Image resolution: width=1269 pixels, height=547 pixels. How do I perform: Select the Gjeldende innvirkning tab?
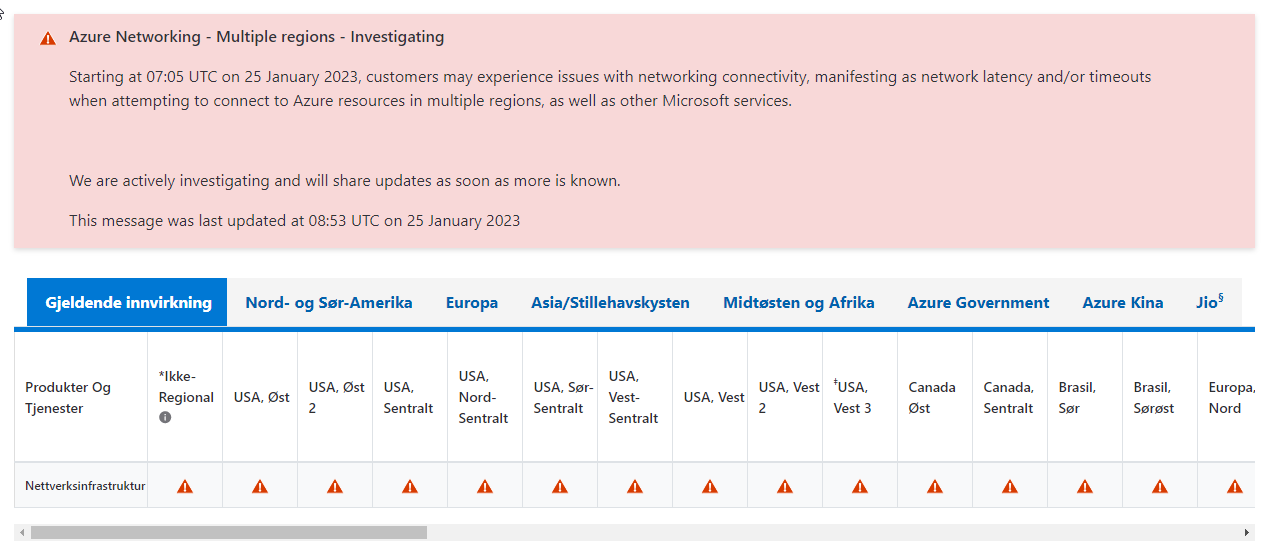128,302
